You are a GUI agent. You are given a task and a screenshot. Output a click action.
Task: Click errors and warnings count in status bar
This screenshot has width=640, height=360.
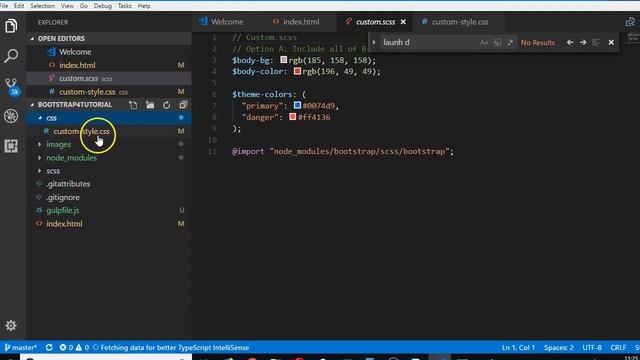click(x=74, y=347)
